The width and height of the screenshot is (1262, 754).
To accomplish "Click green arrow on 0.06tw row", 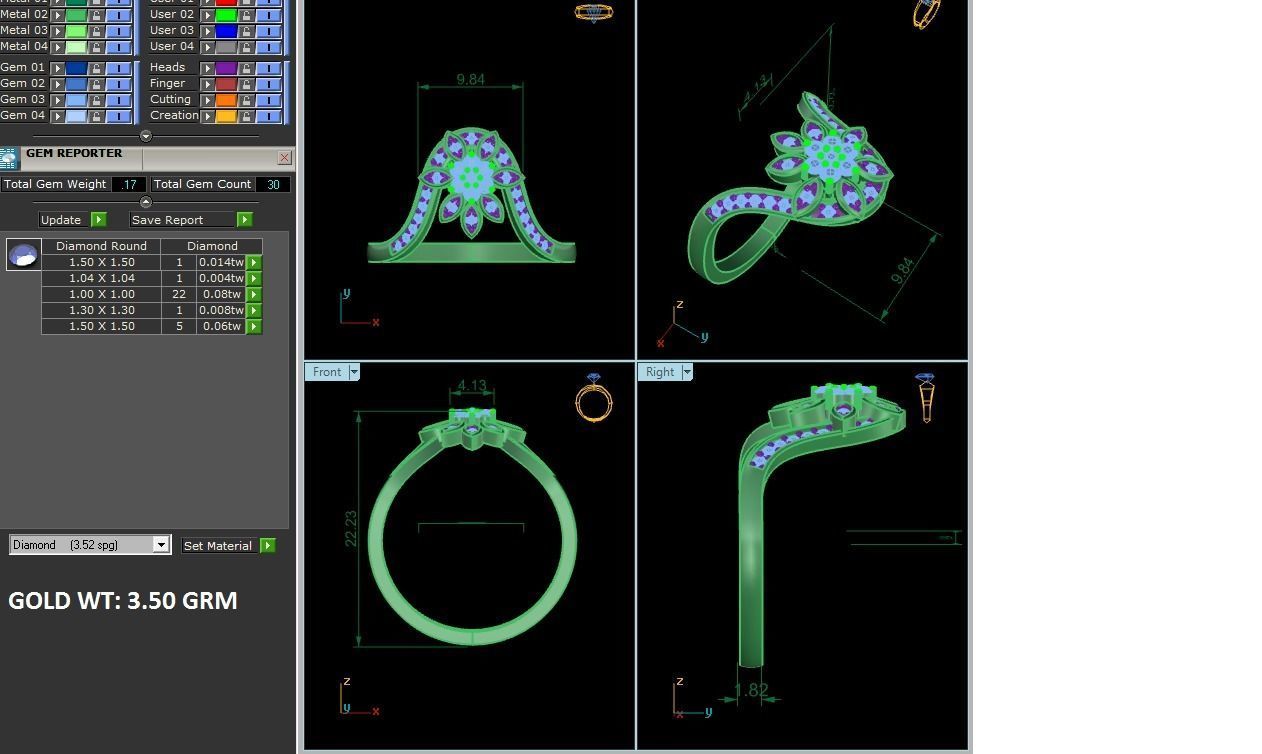I will click(x=254, y=326).
